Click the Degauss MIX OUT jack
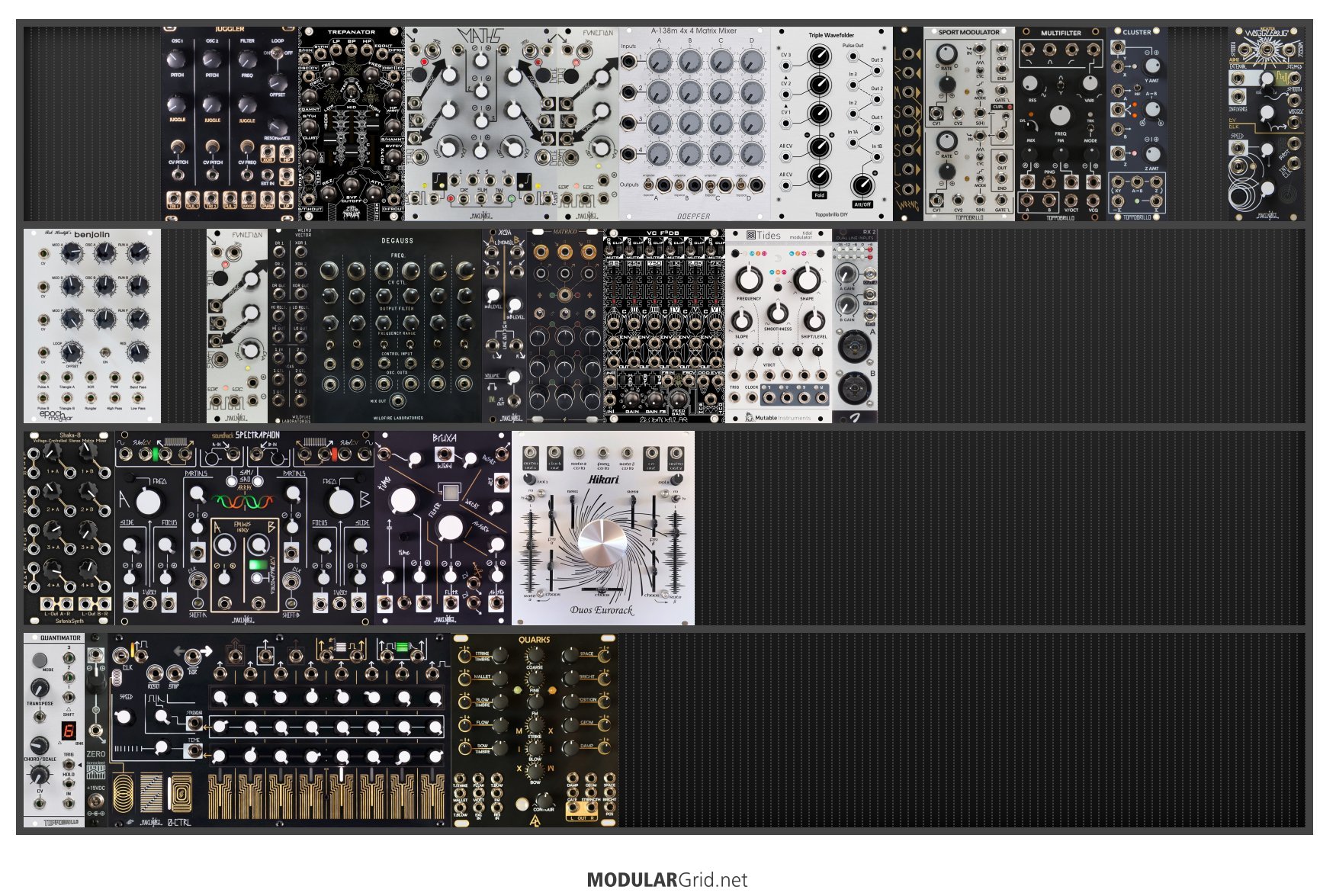The width and height of the screenshot is (1336, 896). (397, 401)
